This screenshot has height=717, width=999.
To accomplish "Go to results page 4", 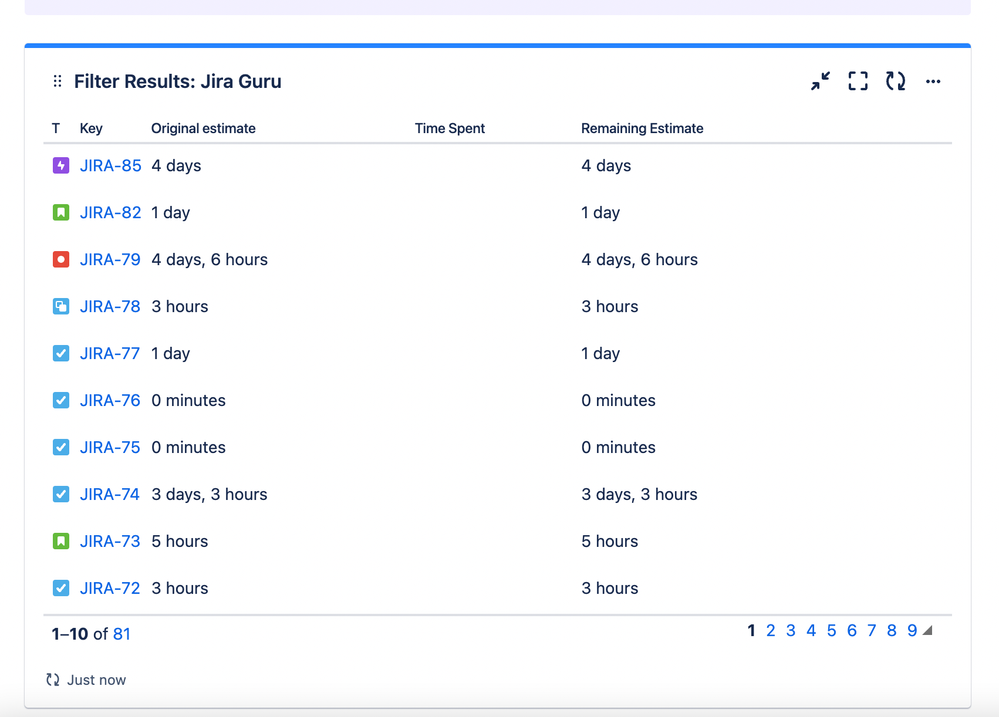I will tap(811, 630).
